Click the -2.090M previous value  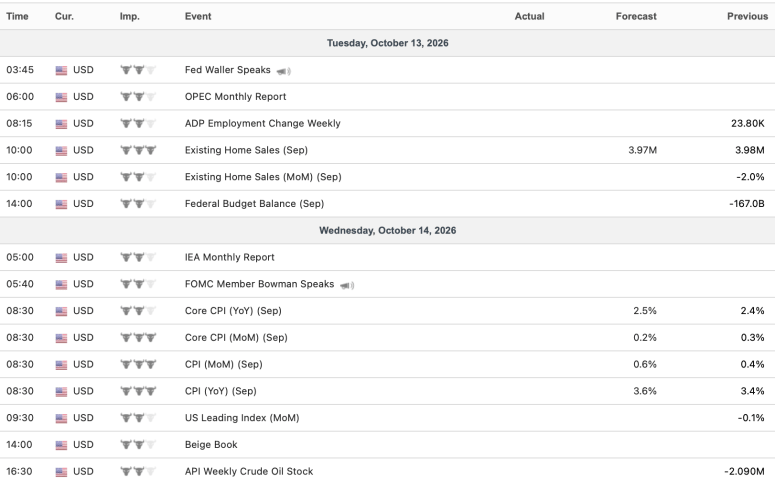744,471
